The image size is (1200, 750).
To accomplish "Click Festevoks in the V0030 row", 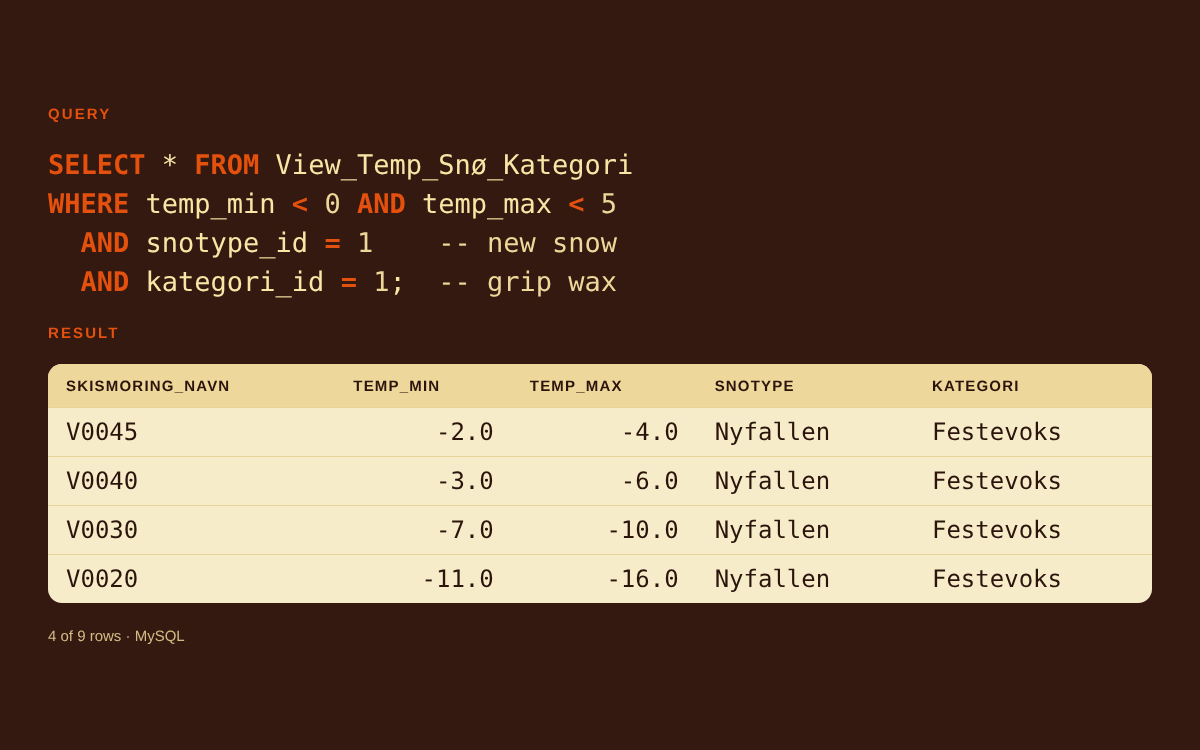I will click(x=997, y=530).
